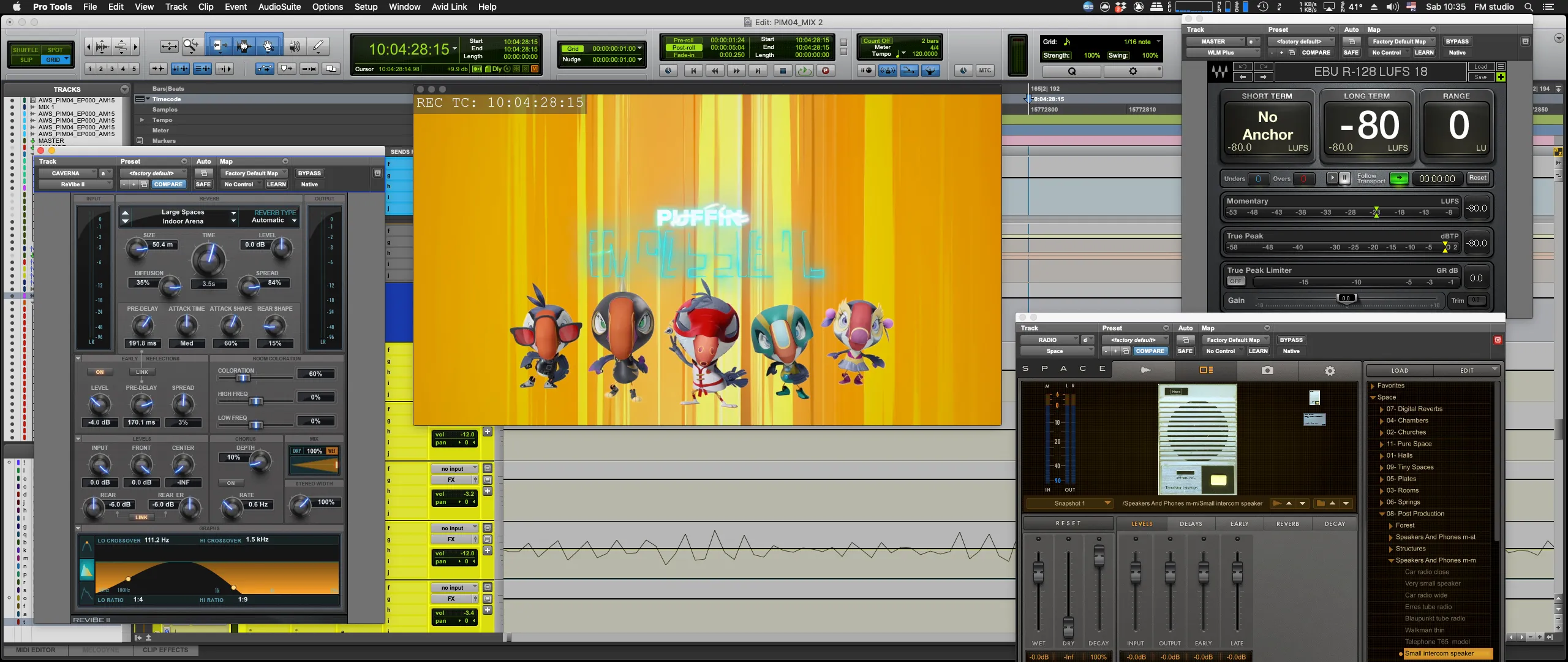Adjust WLM Plus Gain slider handle
The width and height of the screenshot is (1568, 662).
1346,299
